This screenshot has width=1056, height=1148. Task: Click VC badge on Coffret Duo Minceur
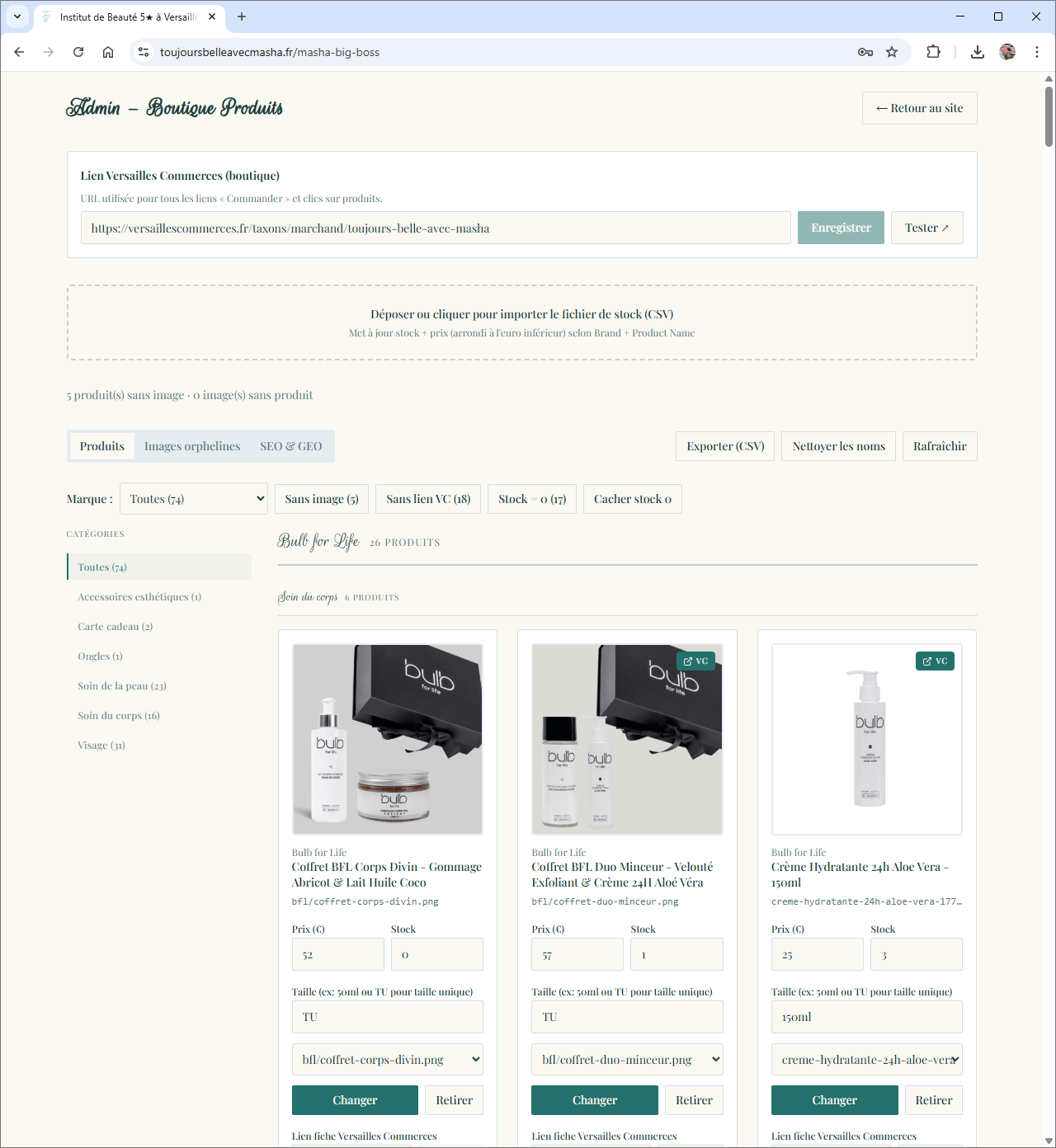[x=695, y=661]
